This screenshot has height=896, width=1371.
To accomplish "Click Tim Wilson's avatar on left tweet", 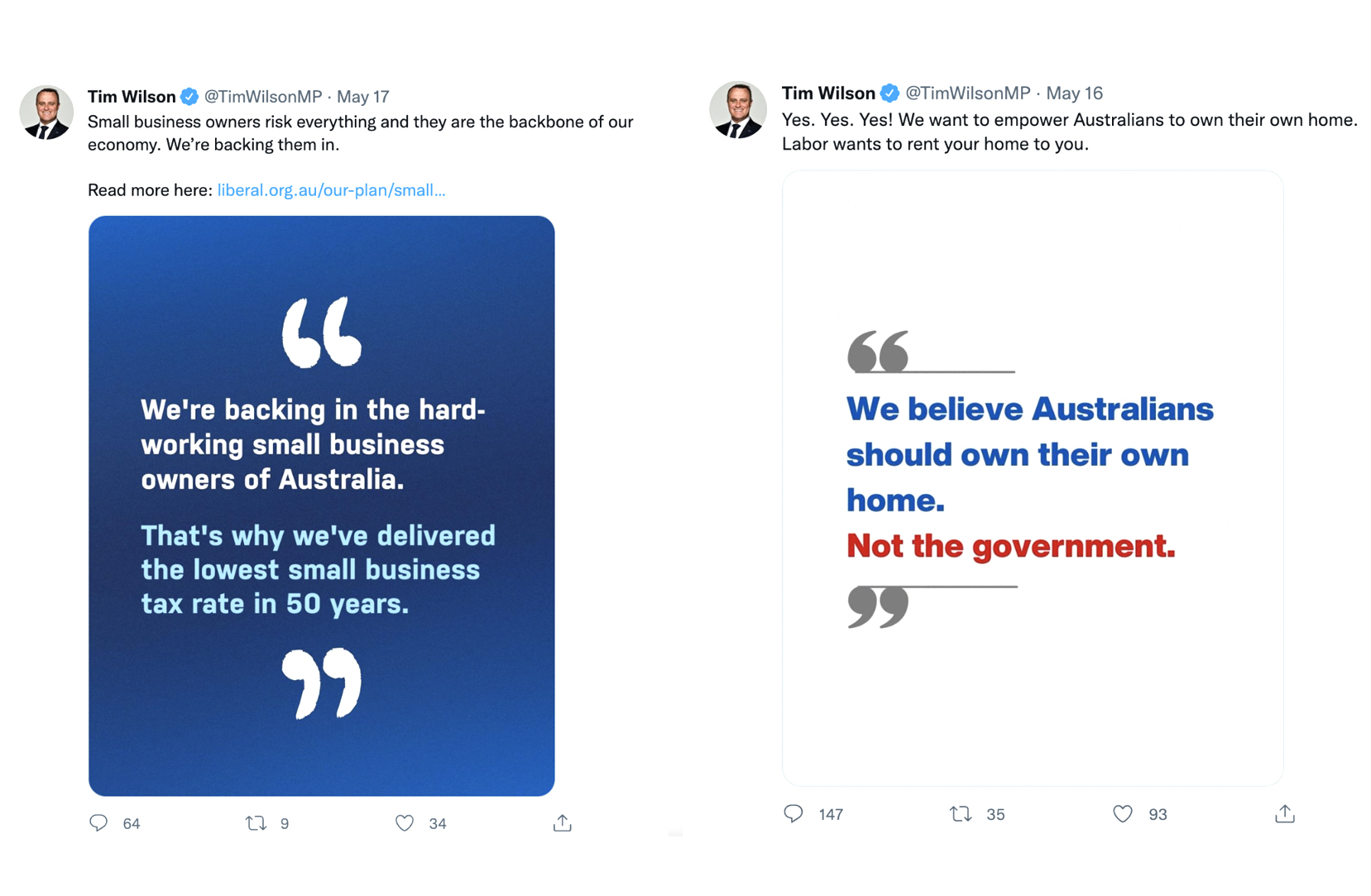I will coord(46,113).
